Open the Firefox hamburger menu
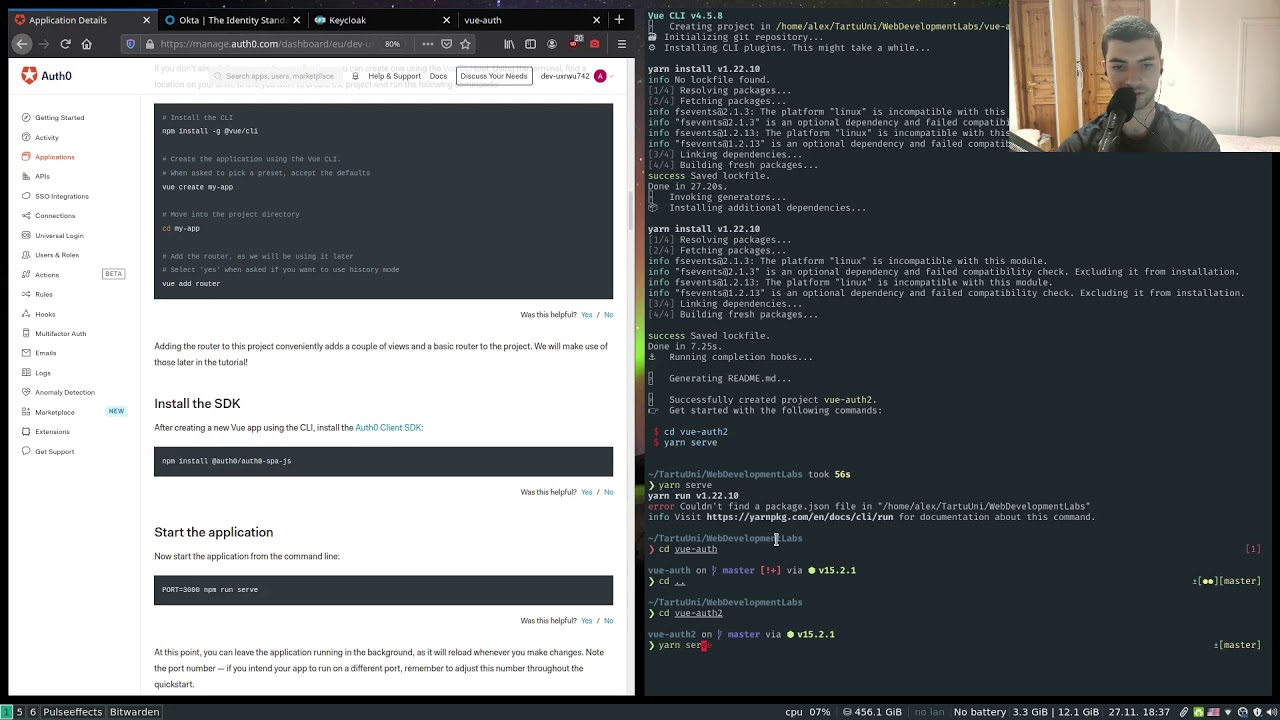The height and width of the screenshot is (720, 1280). [621, 44]
